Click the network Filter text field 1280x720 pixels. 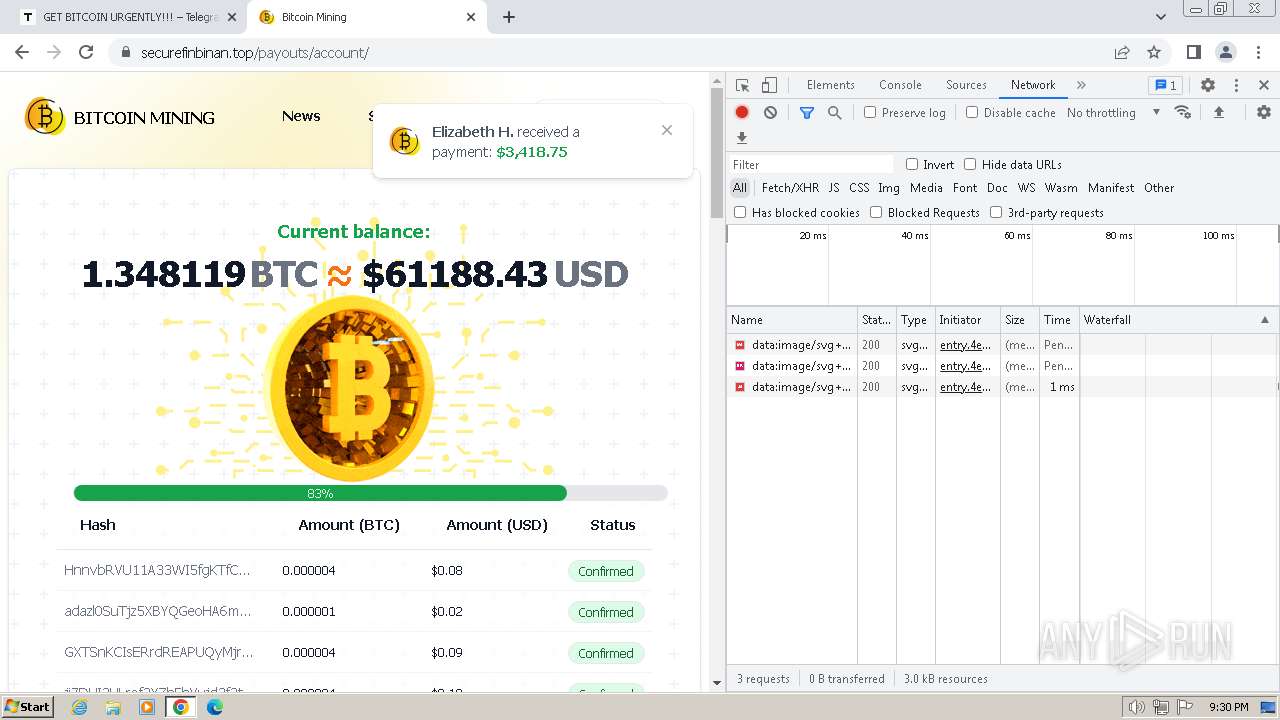(x=811, y=164)
